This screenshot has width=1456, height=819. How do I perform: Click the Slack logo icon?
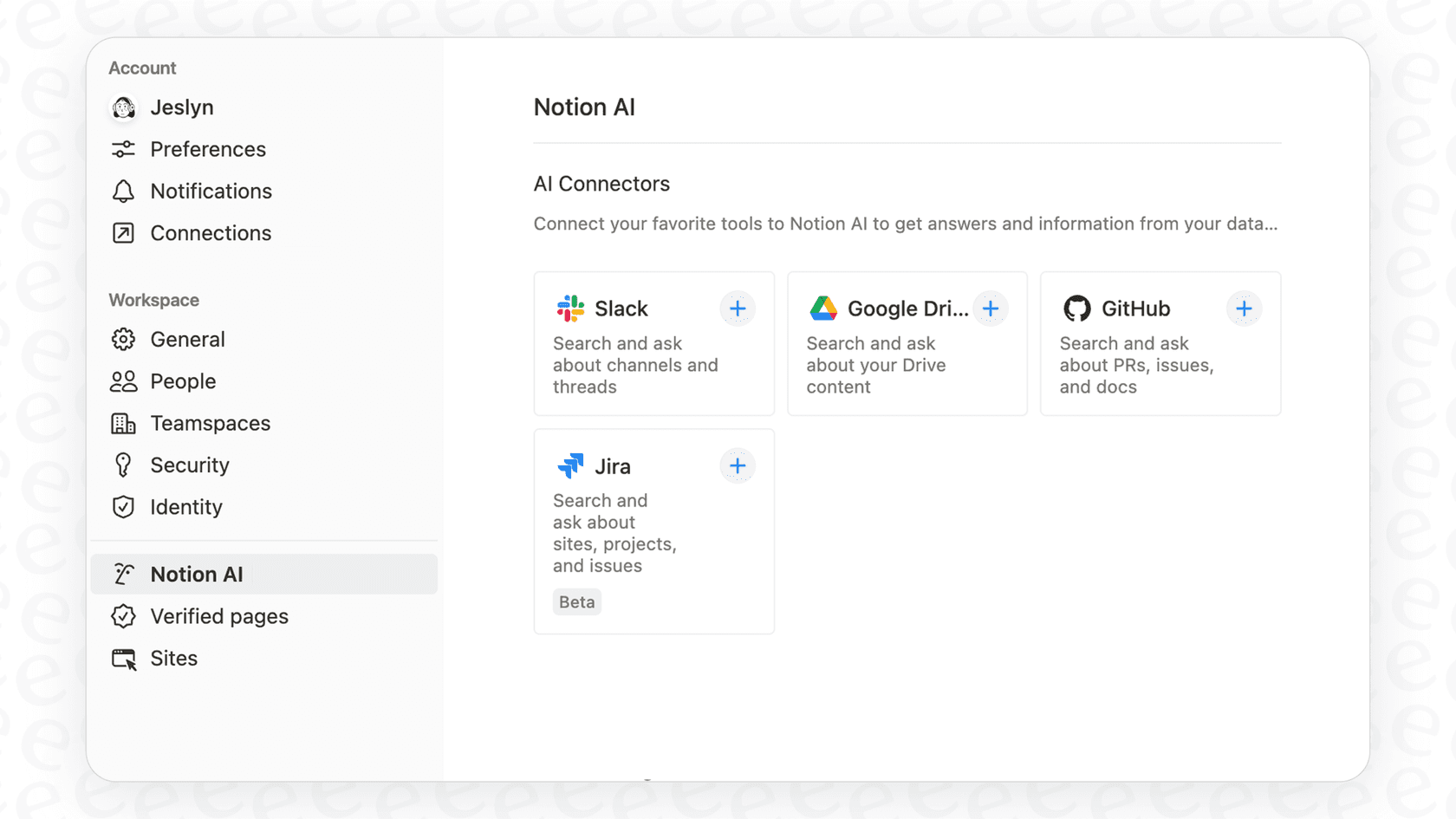(569, 309)
